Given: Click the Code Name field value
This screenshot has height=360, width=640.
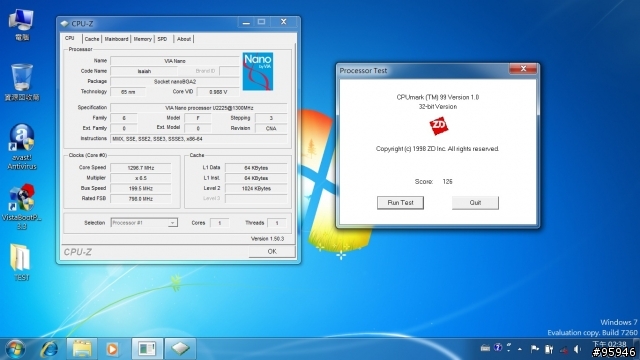Looking at the screenshot, I should coord(144,71).
